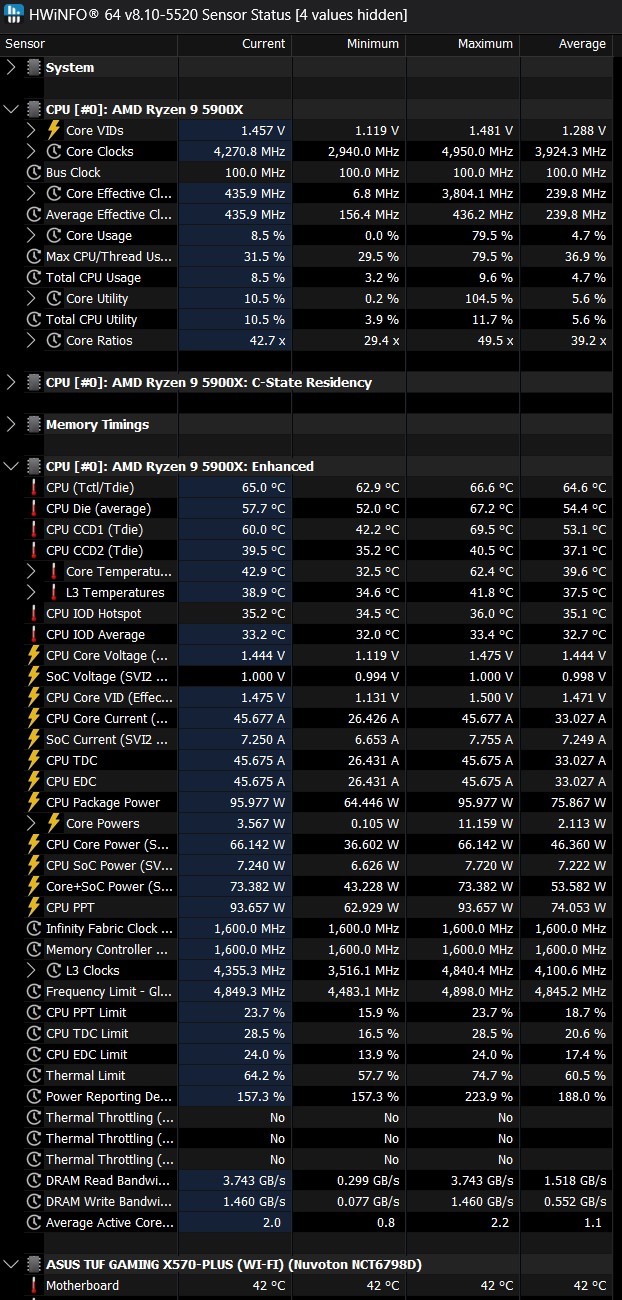The width and height of the screenshot is (622, 1300).
Task: Expand the C-State Residency group
Action: 11,383
